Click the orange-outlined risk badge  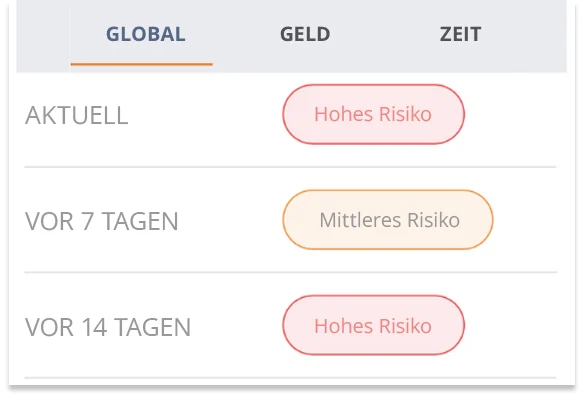coord(387,220)
